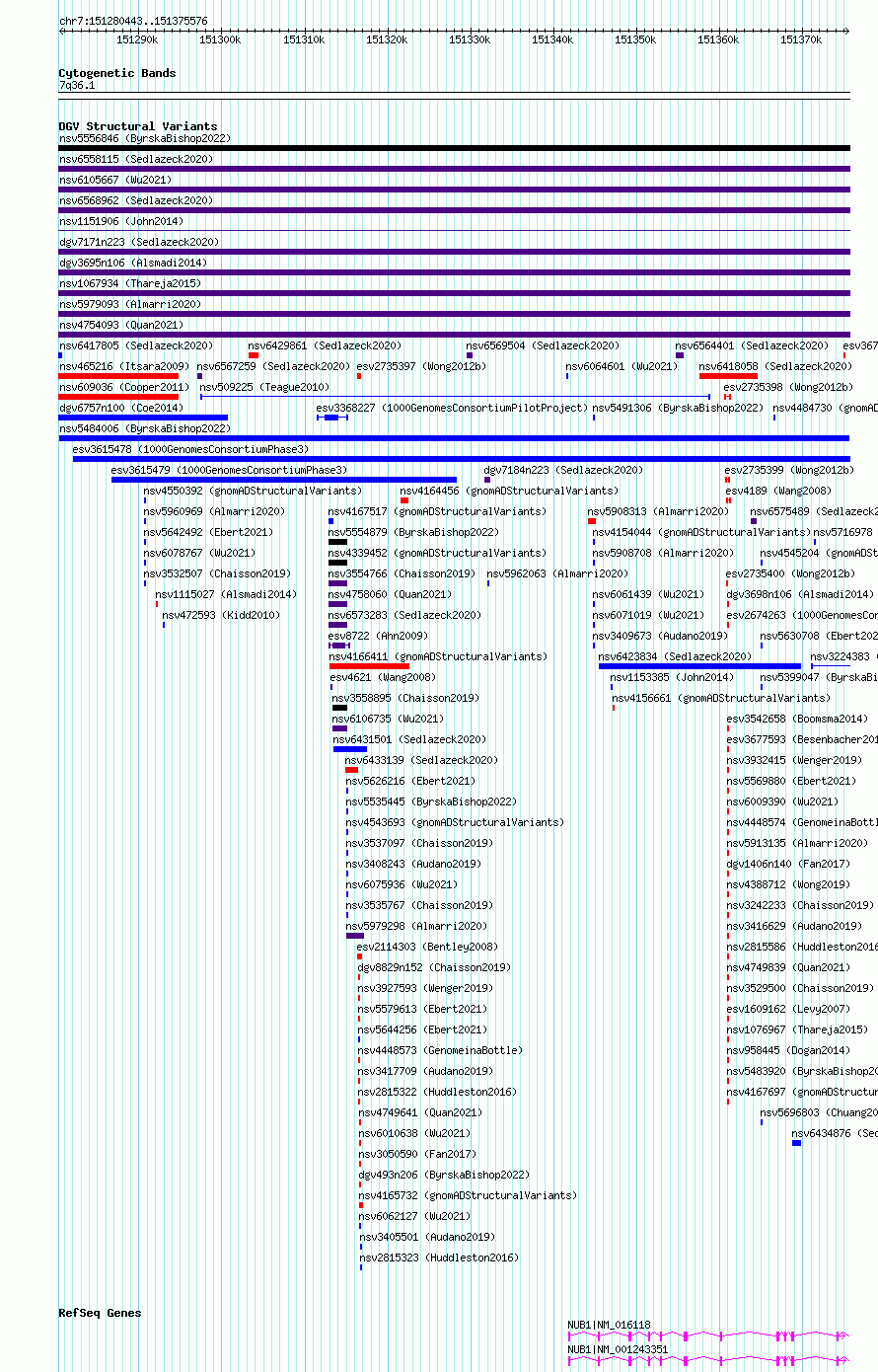Click nsv4167517 (gnomADStructuralVariants) label
The width and height of the screenshot is (878, 1372).
437,512
